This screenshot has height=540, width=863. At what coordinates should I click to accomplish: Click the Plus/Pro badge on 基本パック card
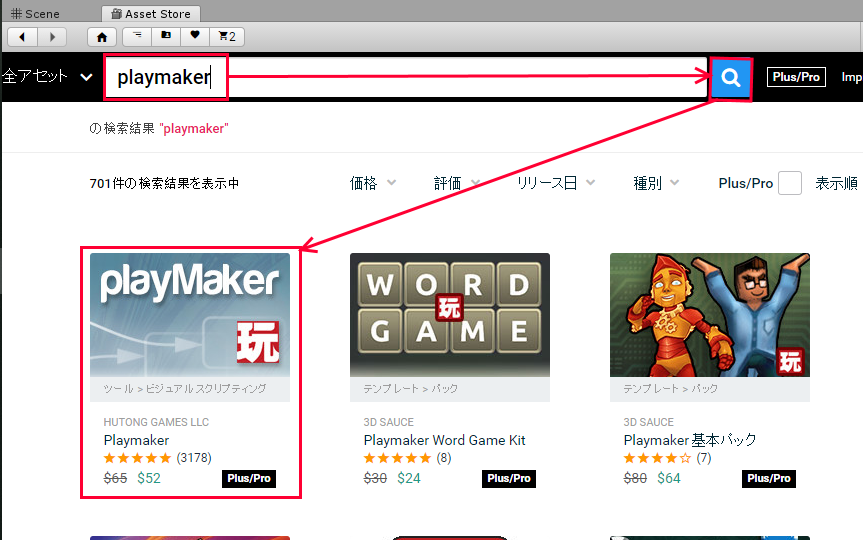click(x=769, y=478)
